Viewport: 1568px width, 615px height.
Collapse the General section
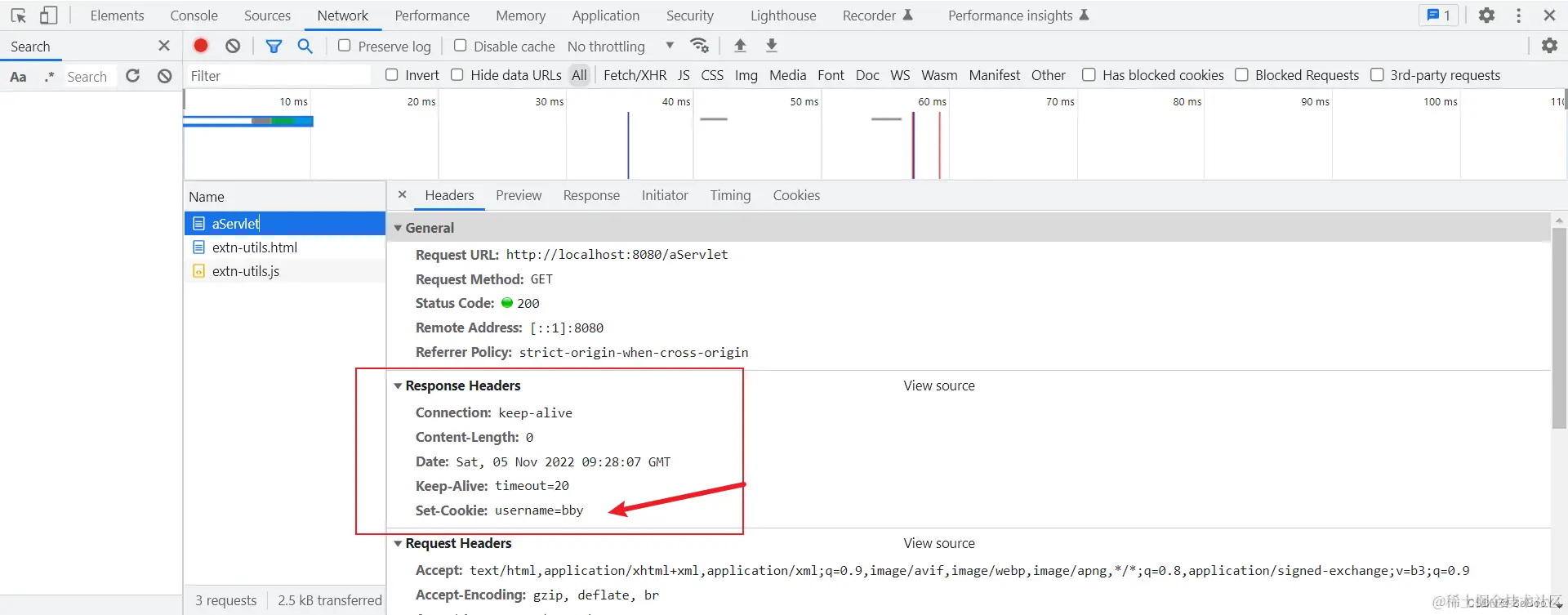[x=398, y=228]
